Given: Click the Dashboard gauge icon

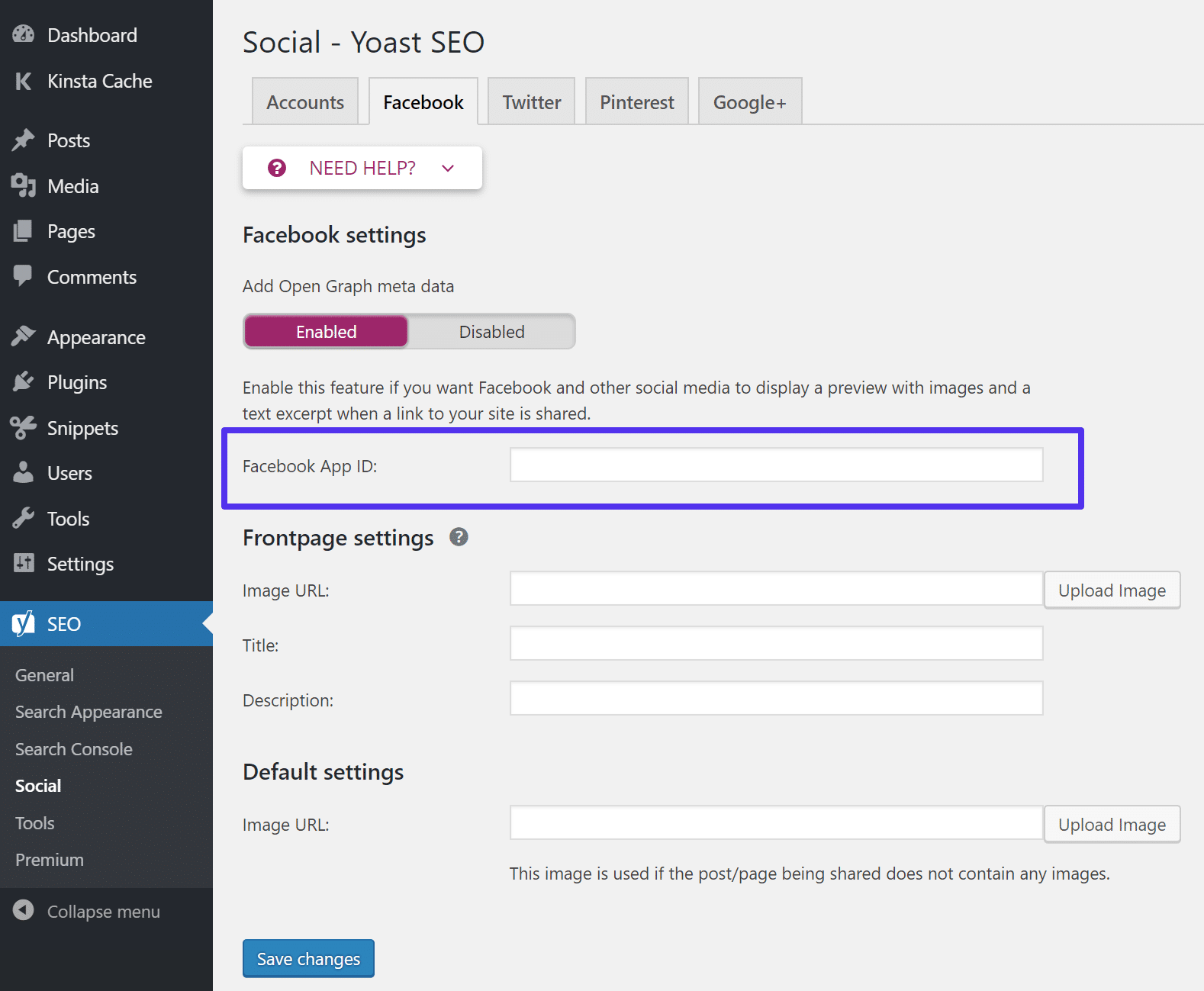Looking at the screenshot, I should tap(24, 34).
